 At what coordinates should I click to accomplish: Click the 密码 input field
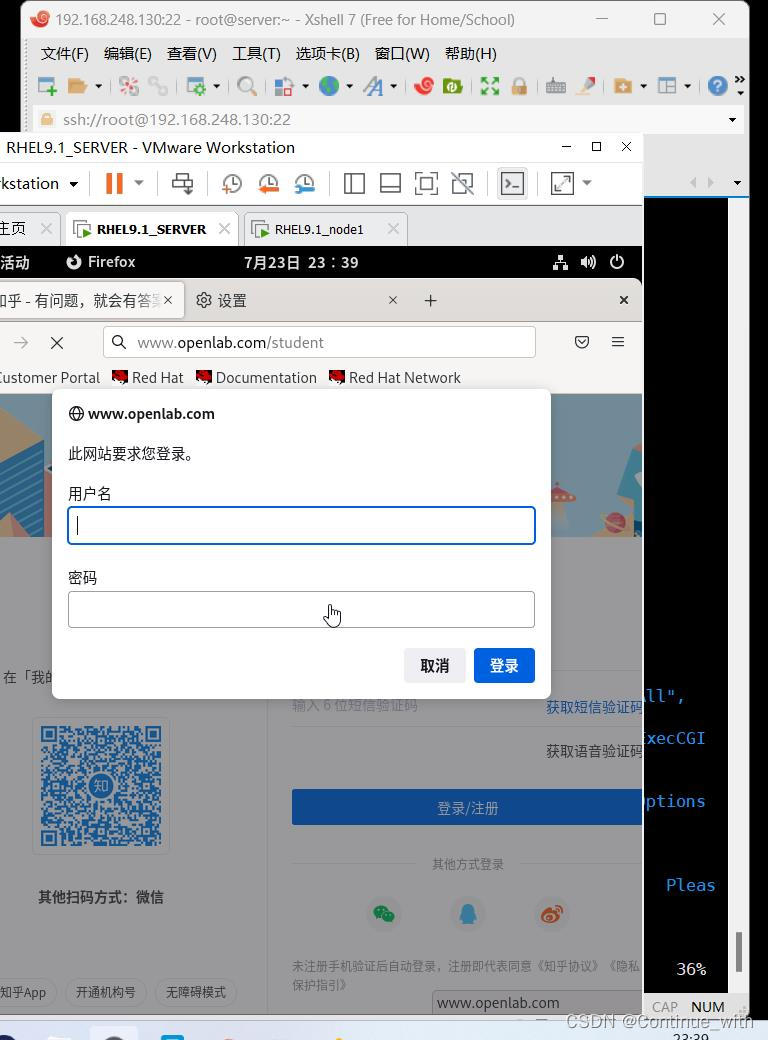pyautogui.click(x=301, y=610)
